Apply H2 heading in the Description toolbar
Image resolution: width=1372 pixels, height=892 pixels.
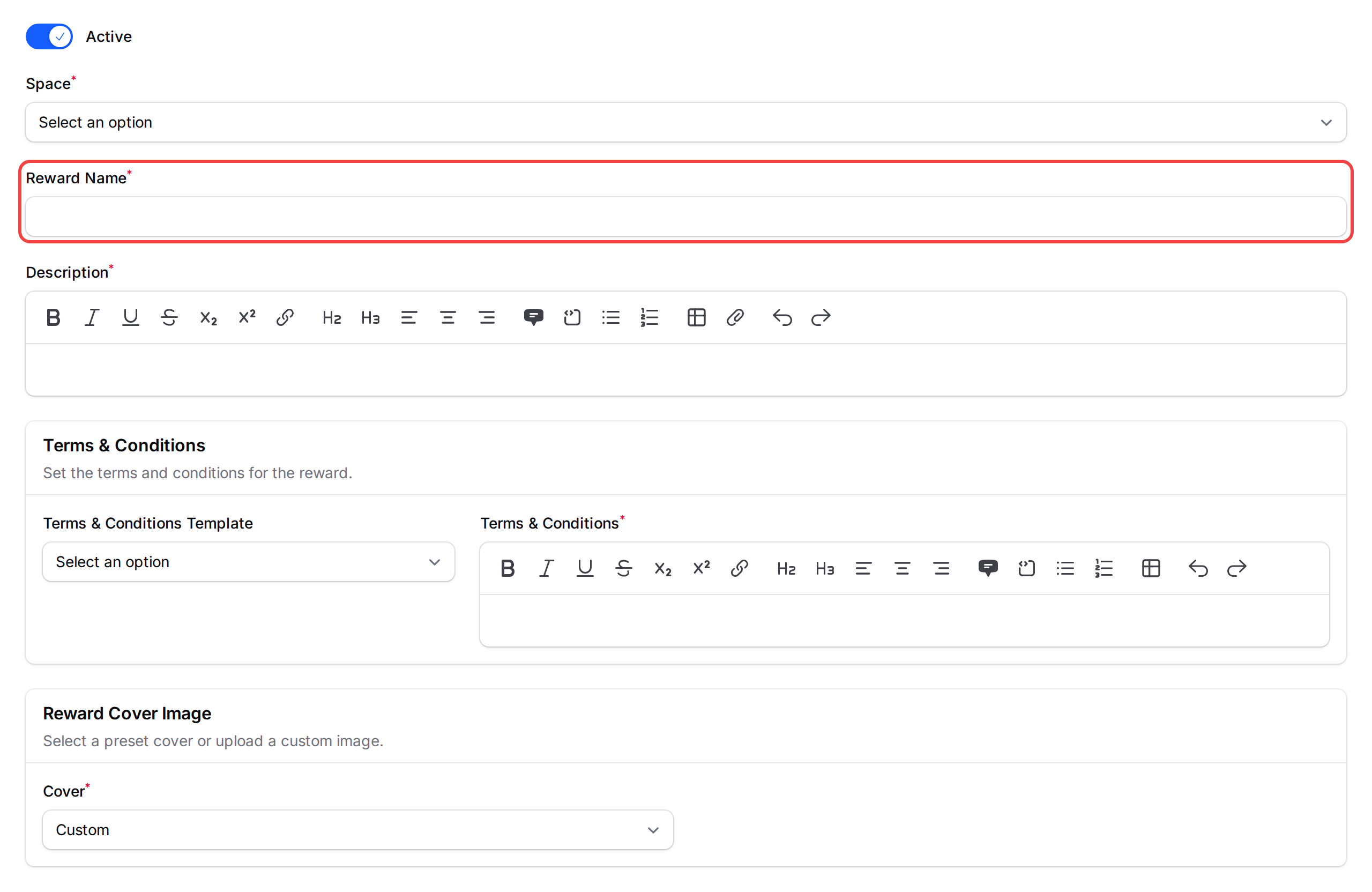(331, 317)
